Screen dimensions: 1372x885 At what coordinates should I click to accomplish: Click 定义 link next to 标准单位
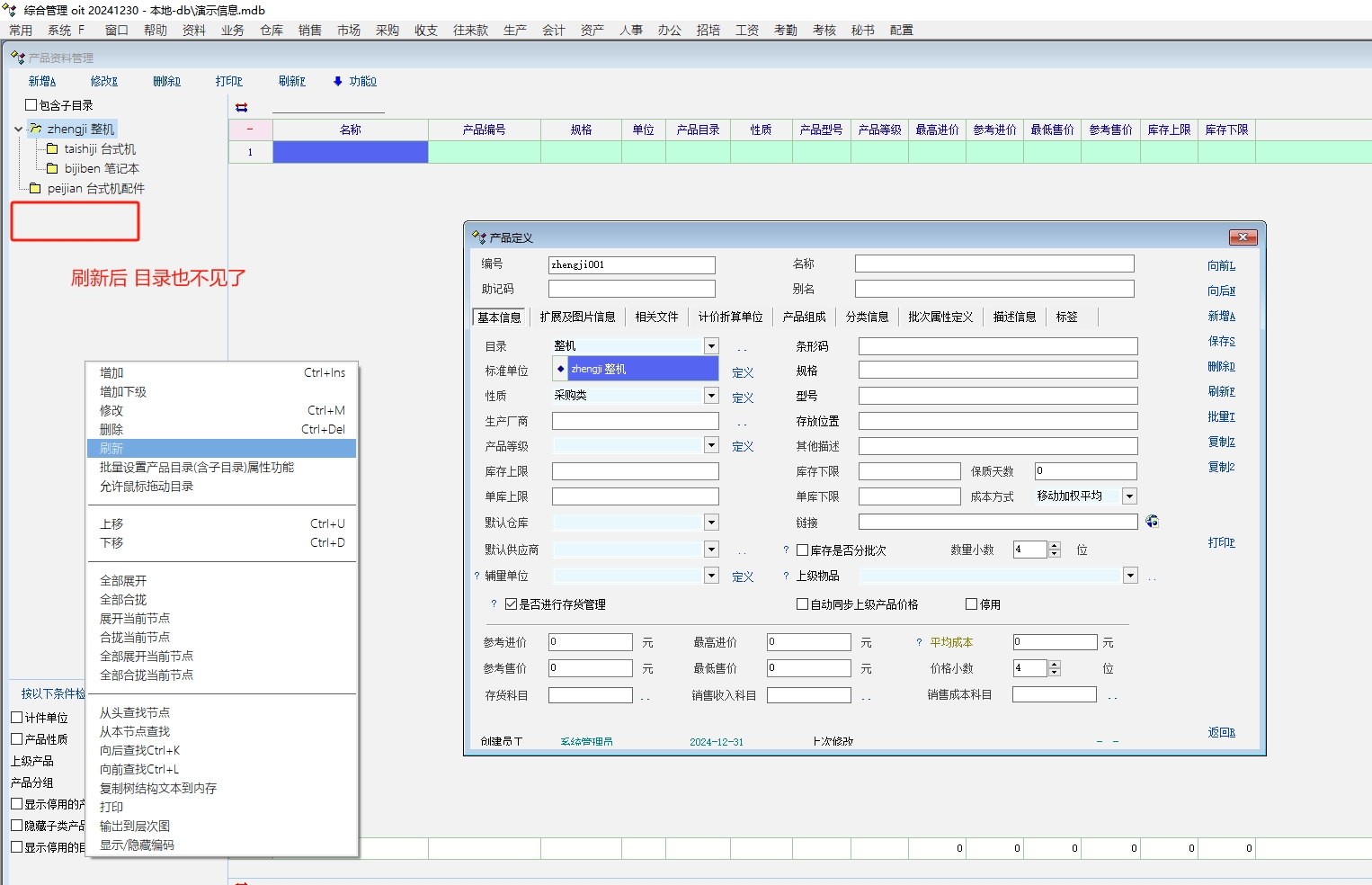pos(742,372)
